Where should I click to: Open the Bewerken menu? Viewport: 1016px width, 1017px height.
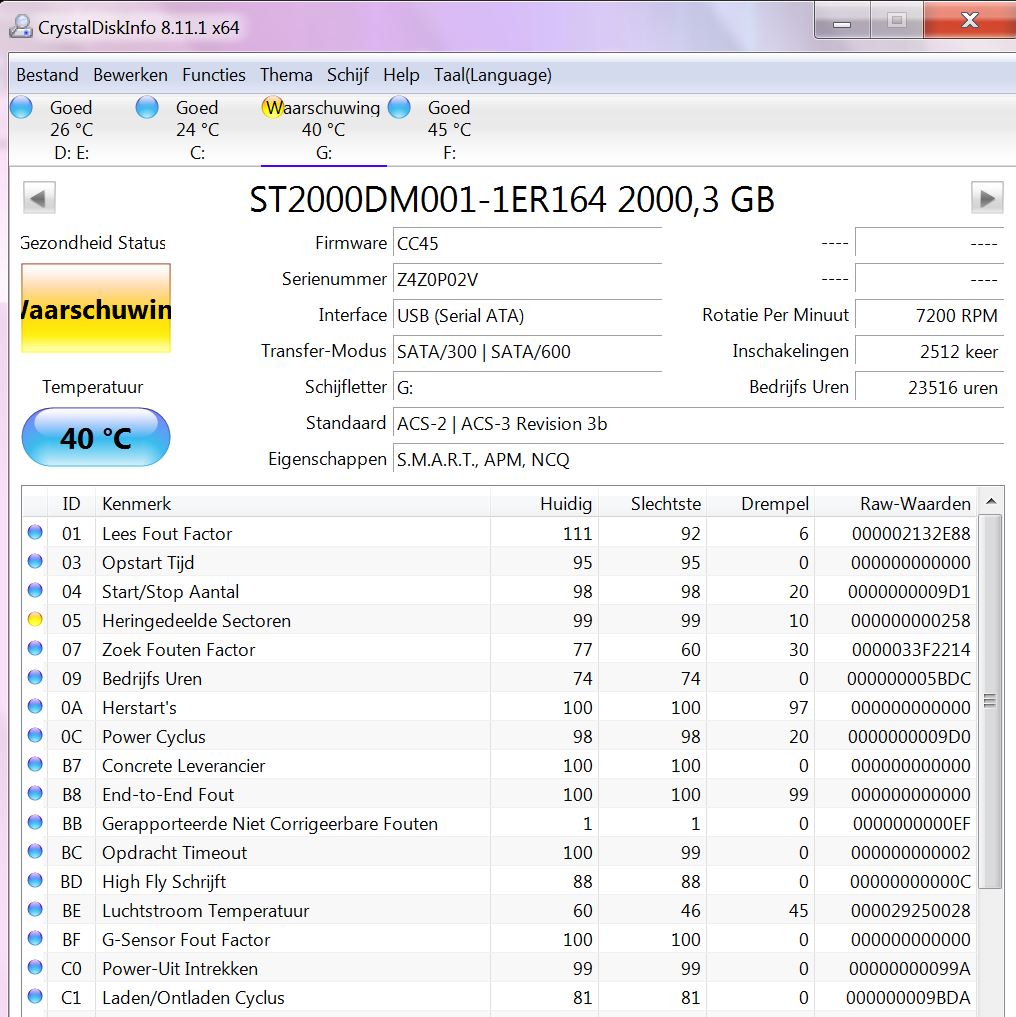pyautogui.click(x=130, y=75)
